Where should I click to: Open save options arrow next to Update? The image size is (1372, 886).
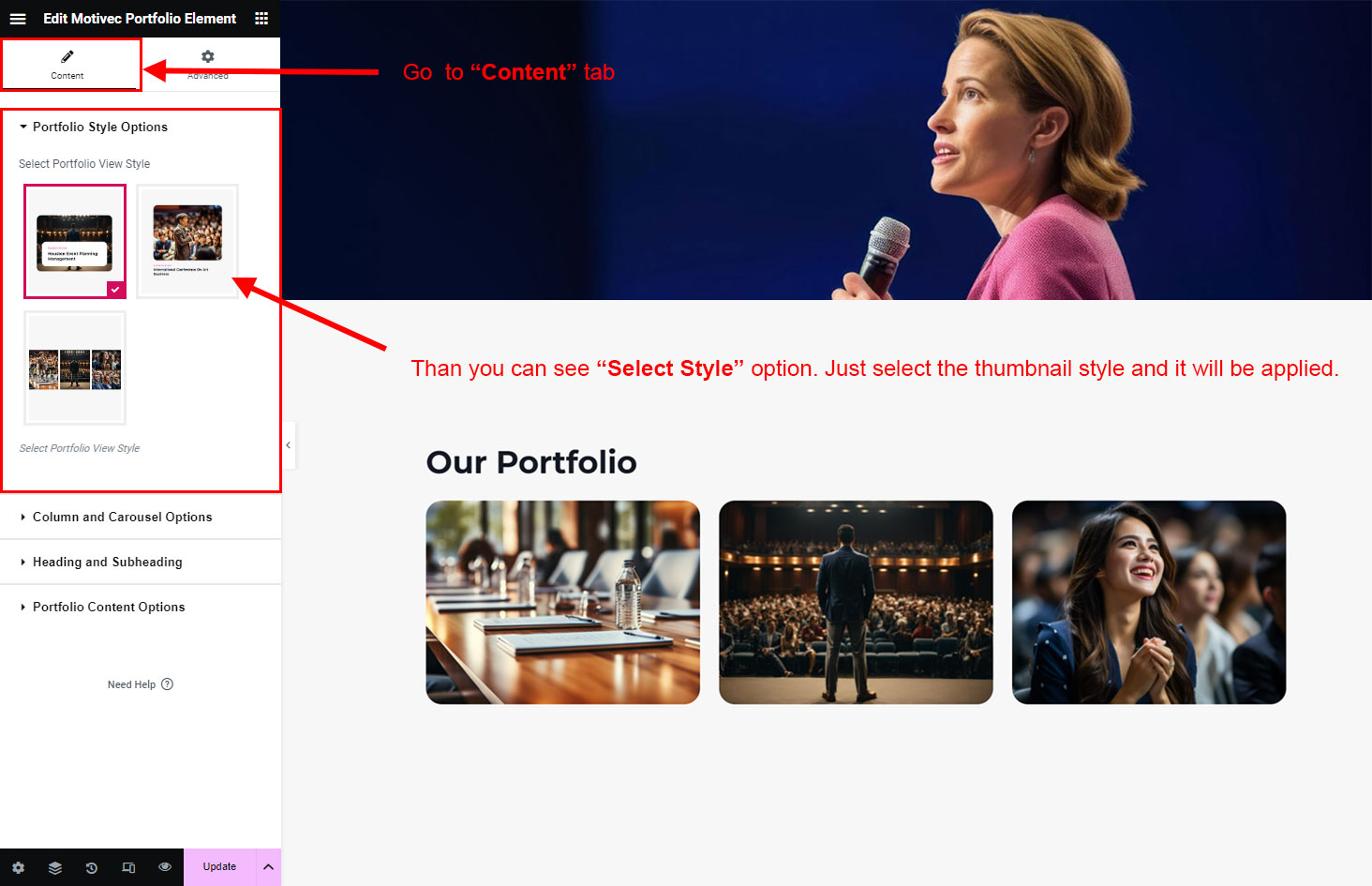pyautogui.click(x=268, y=867)
